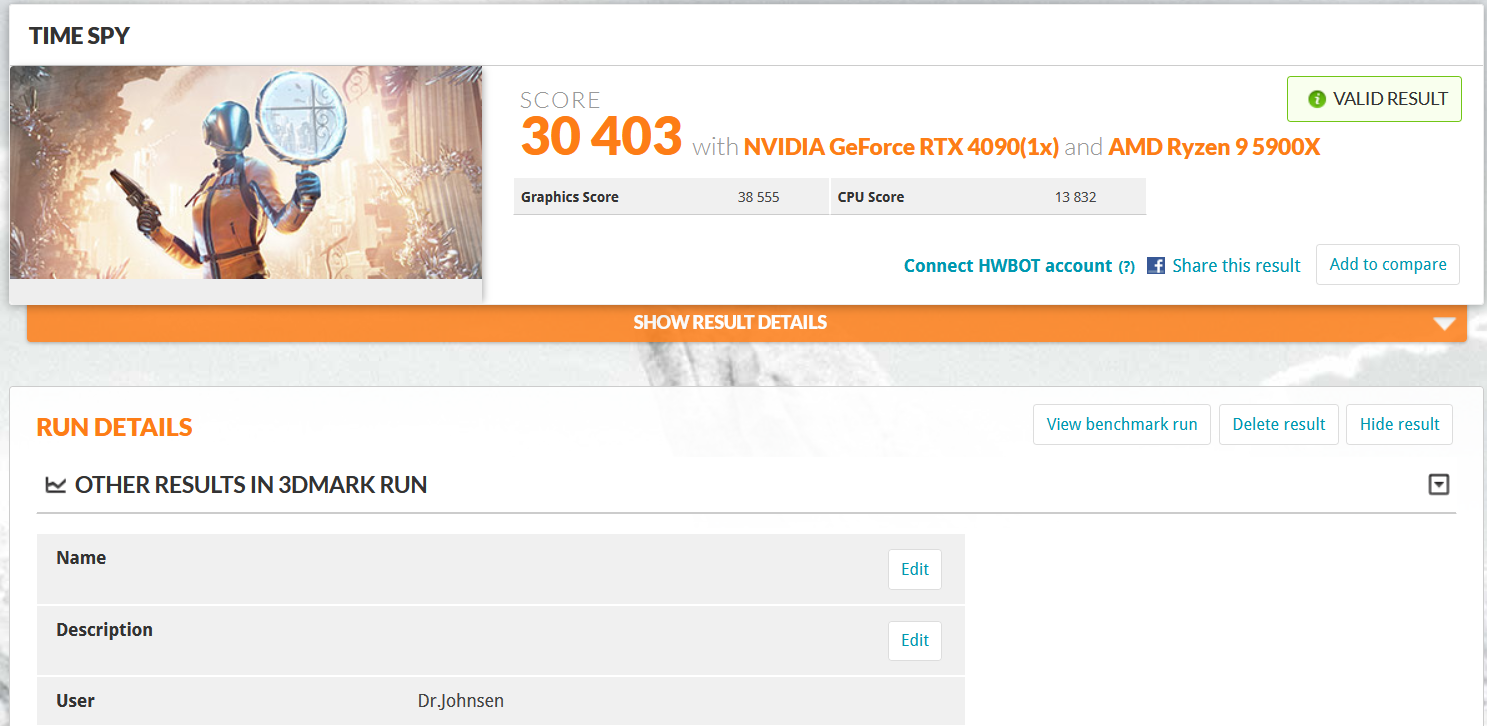
Task: Open the HWBOT help question mark
Action: [x=1126, y=266]
